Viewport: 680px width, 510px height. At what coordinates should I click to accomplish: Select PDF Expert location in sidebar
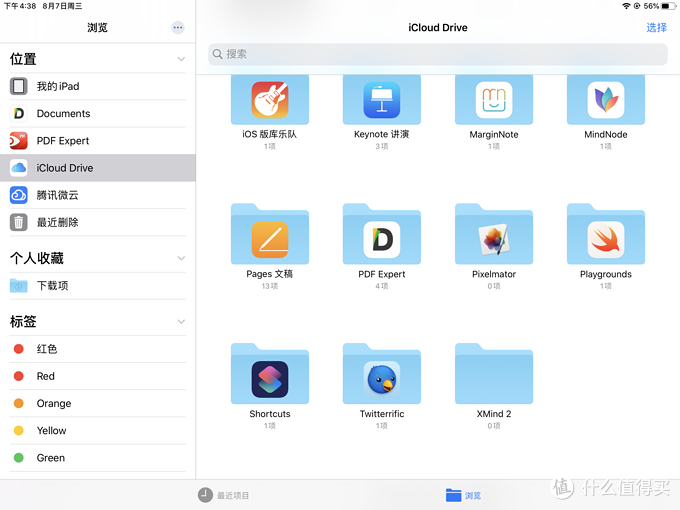[x=98, y=141]
